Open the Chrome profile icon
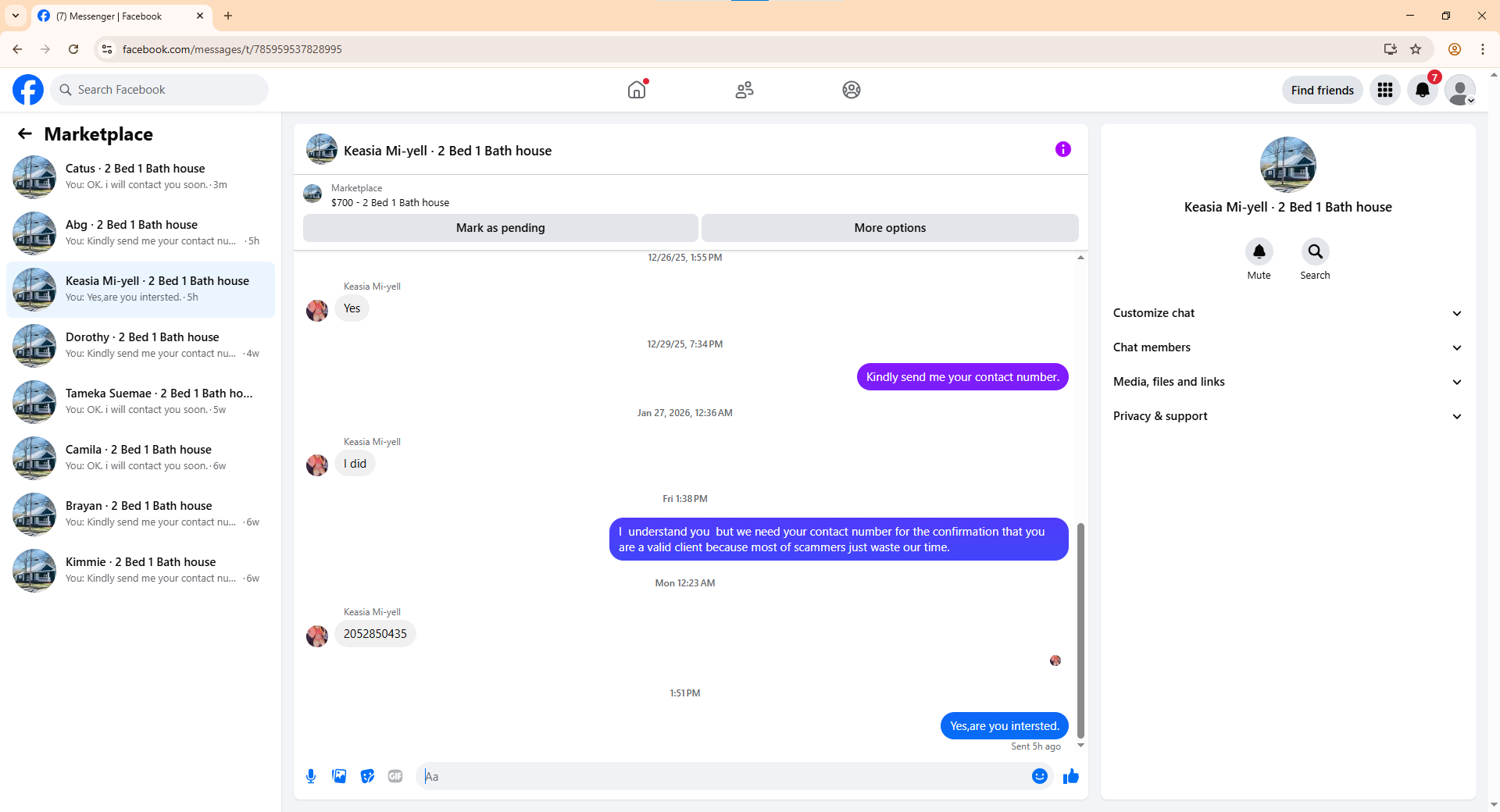The image size is (1500, 812). click(1455, 49)
